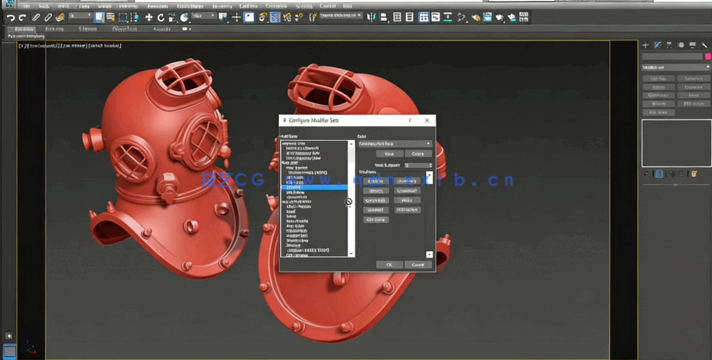Open the Rendering menu
This screenshot has width=712, height=360.
tap(222, 6)
